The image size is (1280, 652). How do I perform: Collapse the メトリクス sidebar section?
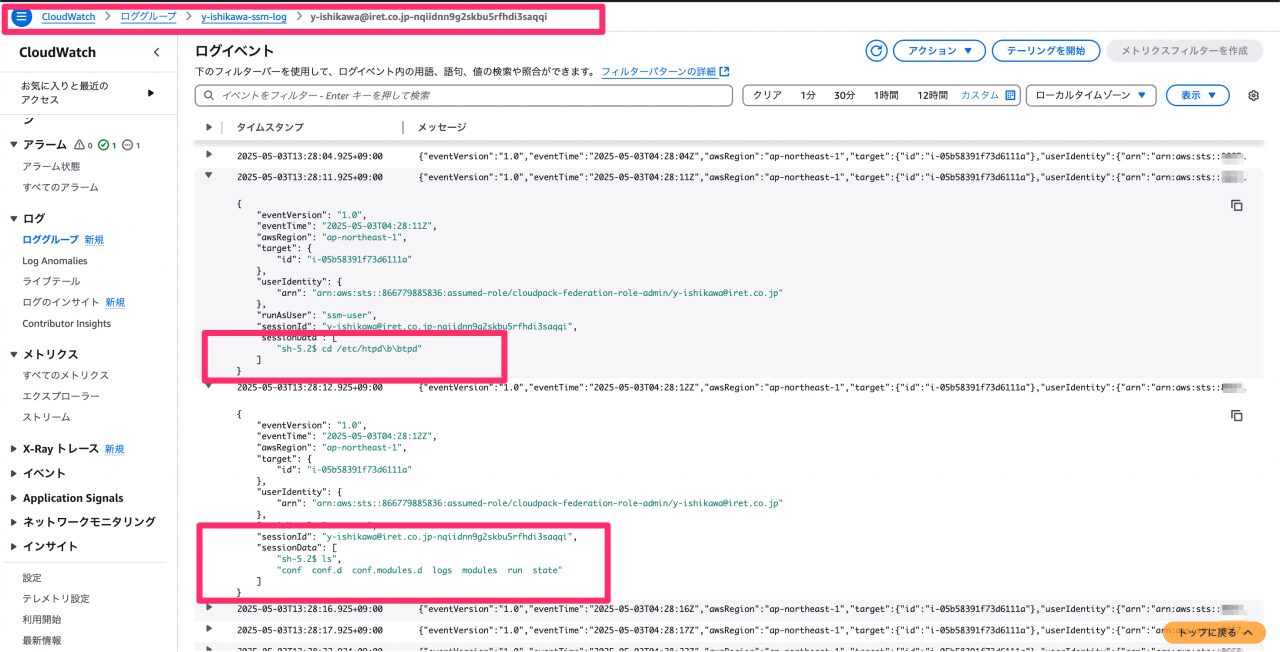[x=14, y=354]
